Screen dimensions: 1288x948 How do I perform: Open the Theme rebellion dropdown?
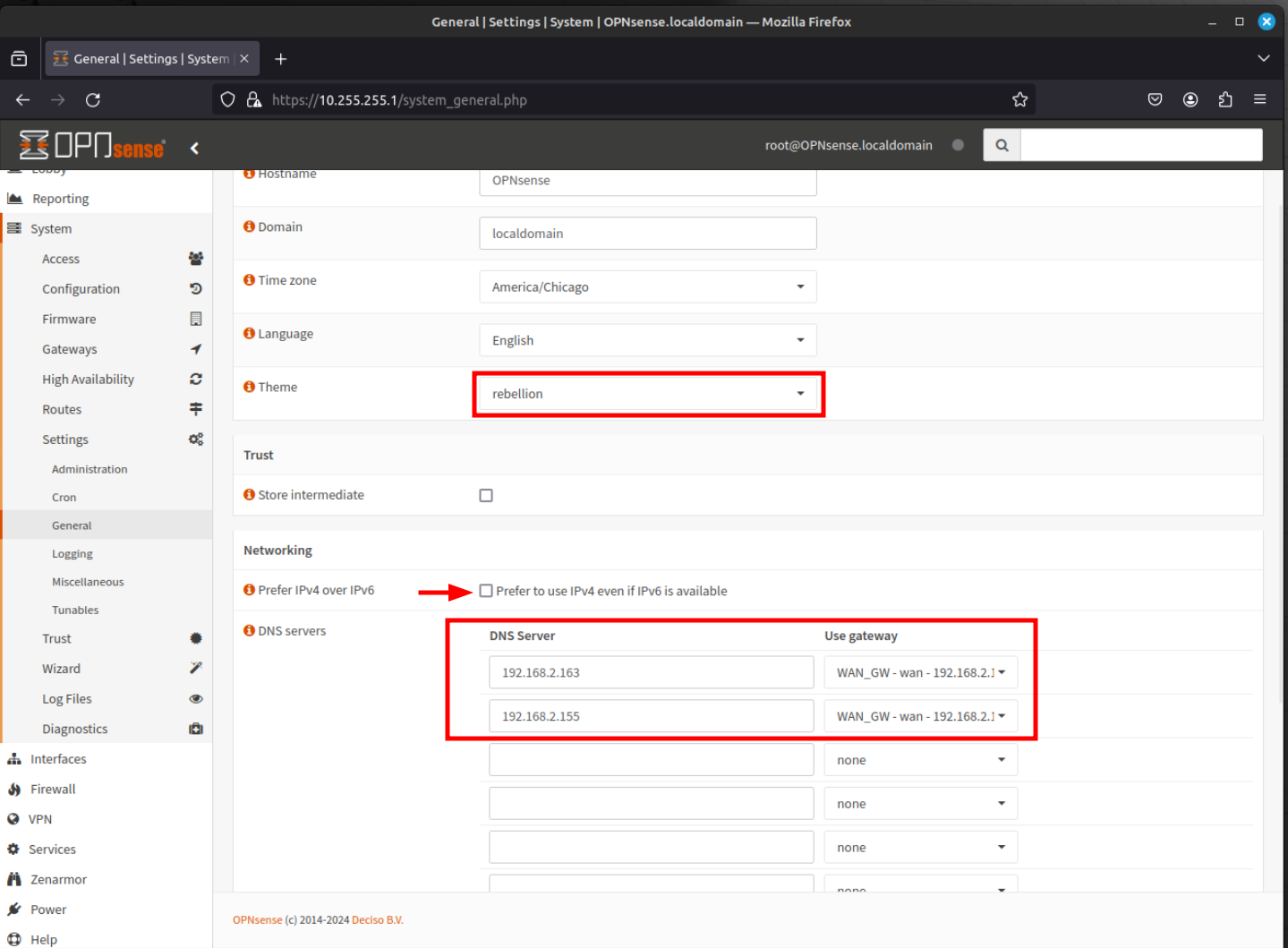coord(648,394)
